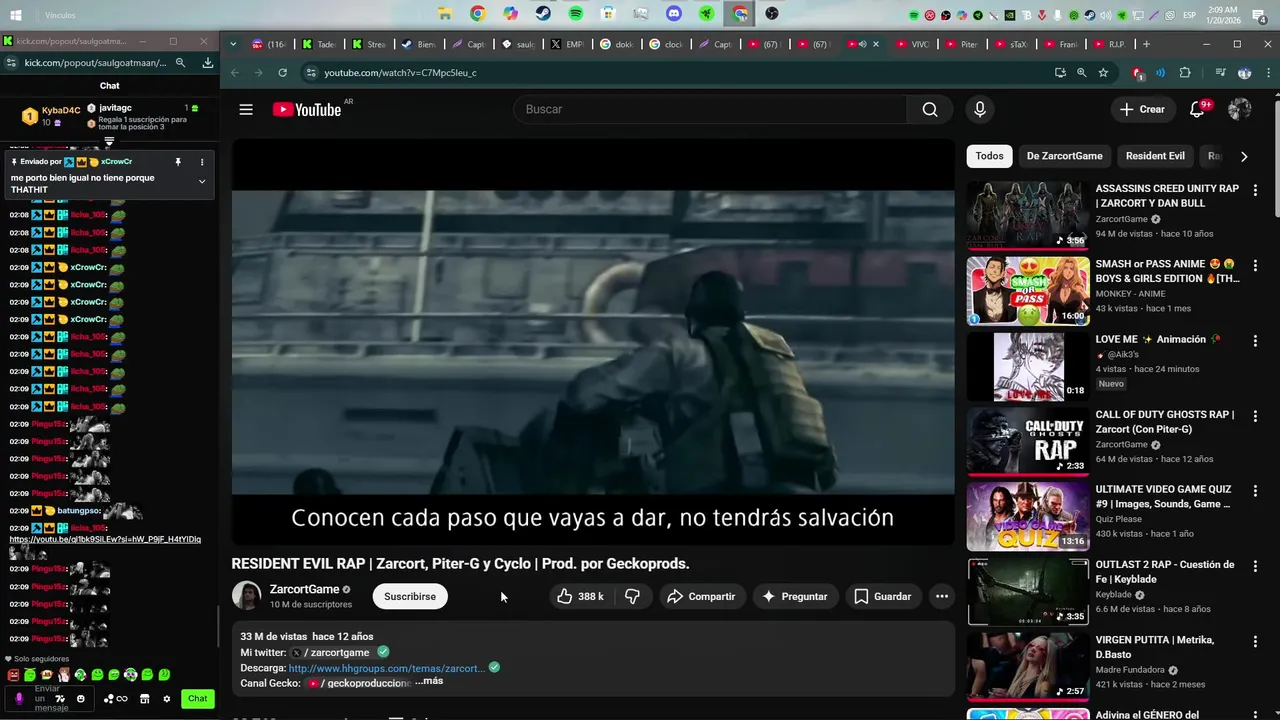Open options for SMASH or PASS ANIME video
This screenshot has height=720, width=1280.
(x=1255, y=265)
